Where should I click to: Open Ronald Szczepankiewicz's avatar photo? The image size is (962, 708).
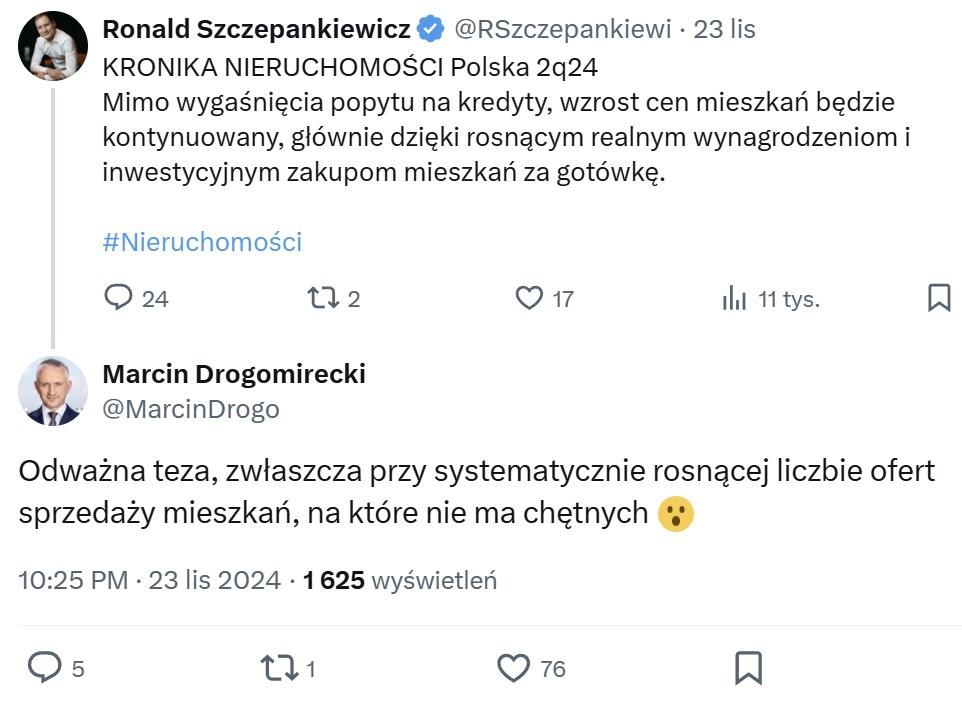(x=53, y=45)
